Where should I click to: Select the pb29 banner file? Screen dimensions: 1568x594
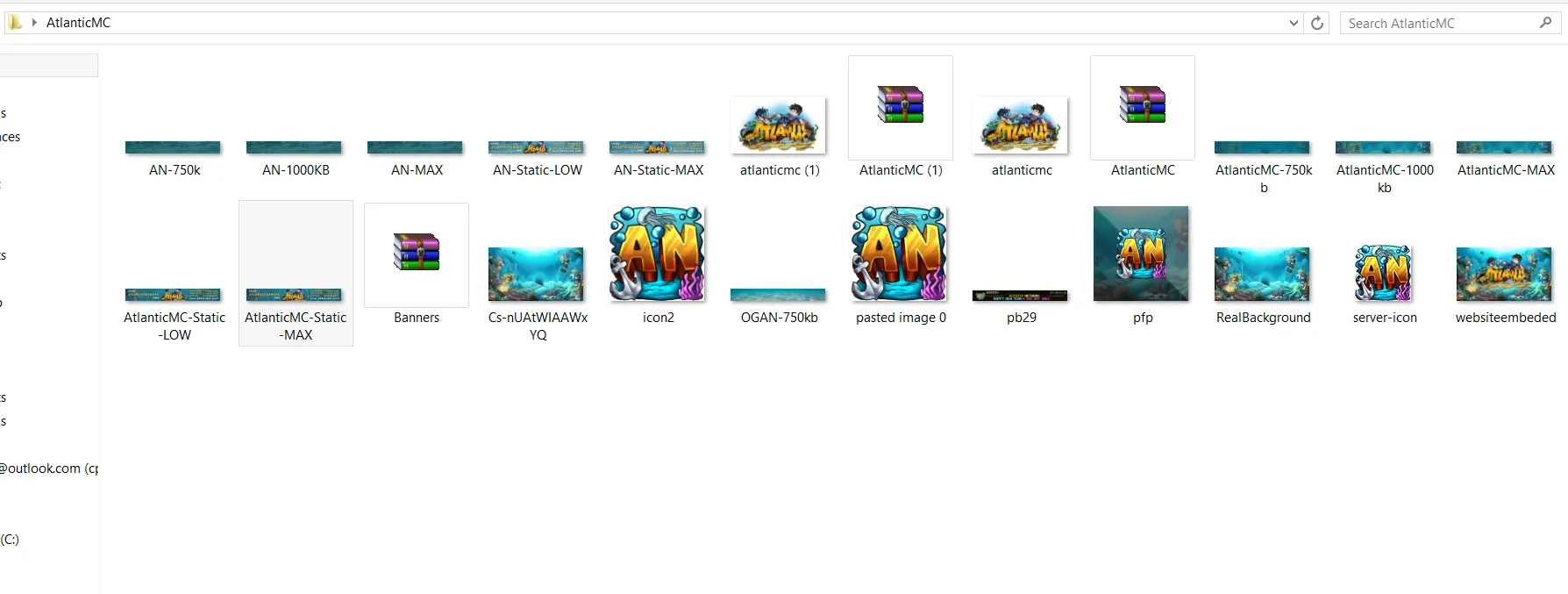click(x=1021, y=296)
